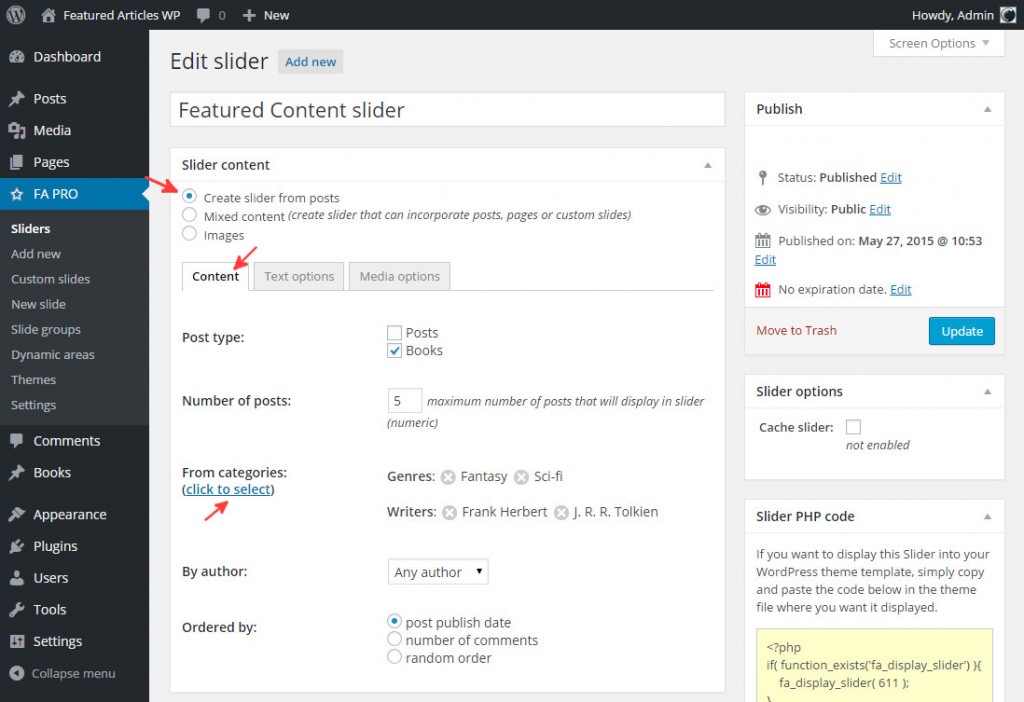The height and width of the screenshot is (702, 1024).
Task: Switch to the Text options tab
Action: click(298, 276)
